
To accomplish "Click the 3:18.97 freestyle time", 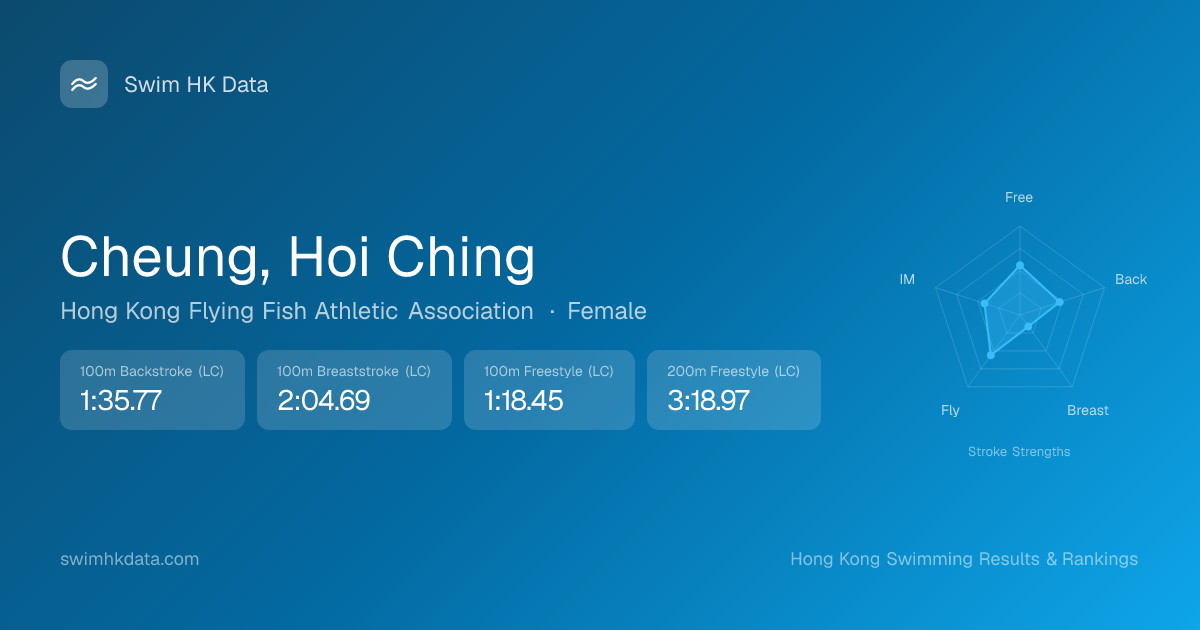I will pyautogui.click(x=708, y=401).
